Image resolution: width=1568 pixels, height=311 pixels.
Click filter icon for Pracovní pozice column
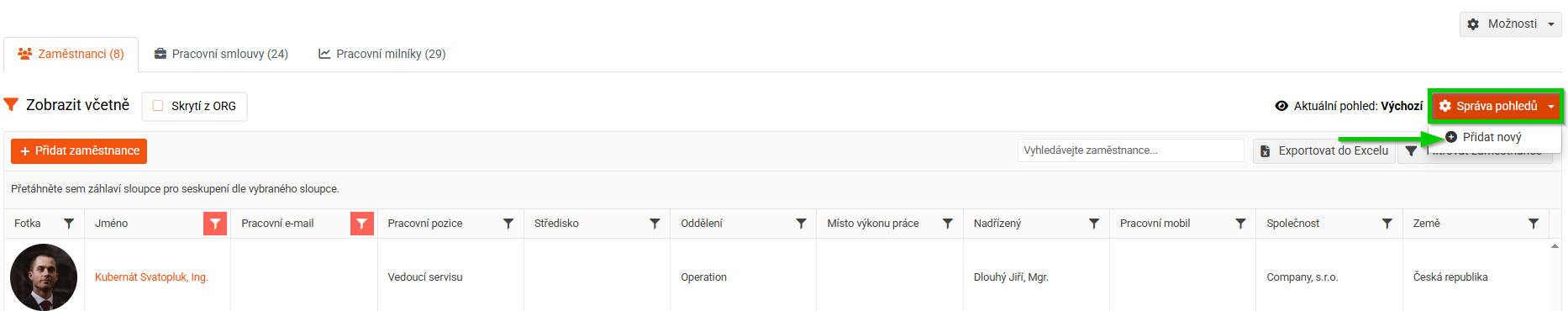pos(508,224)
